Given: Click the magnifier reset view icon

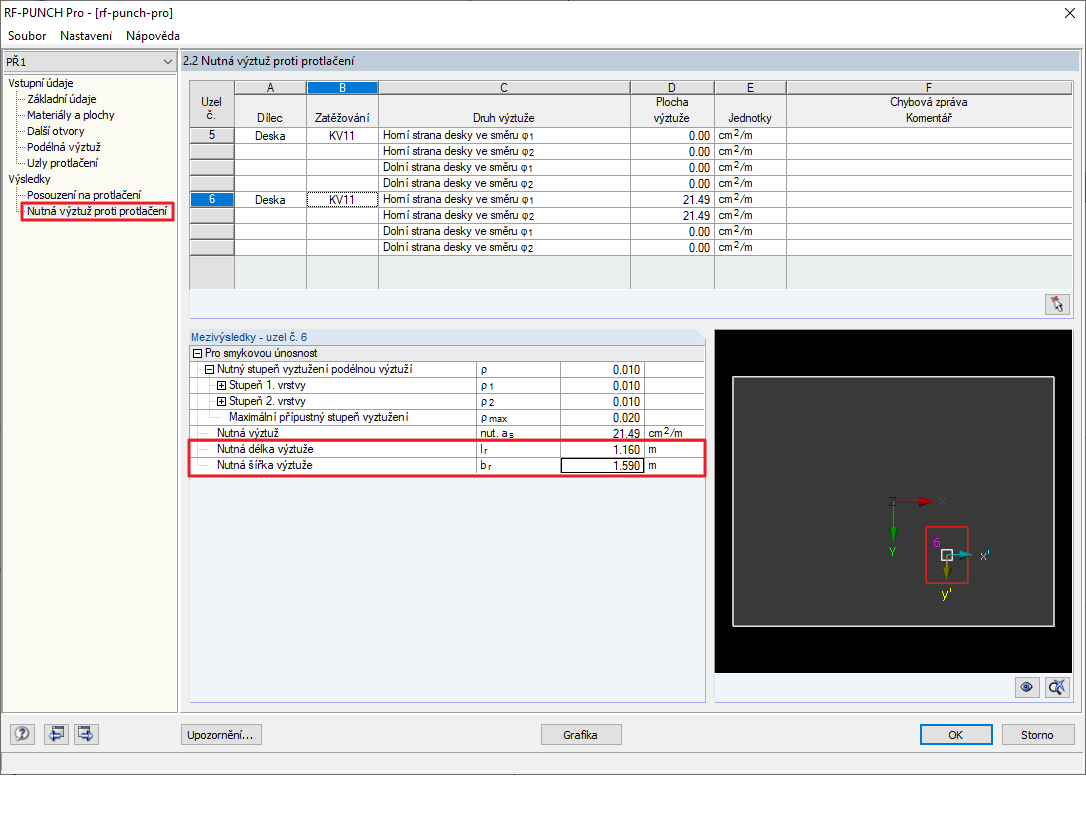Looking at the screenshot, I should [x=1057, y=687].
